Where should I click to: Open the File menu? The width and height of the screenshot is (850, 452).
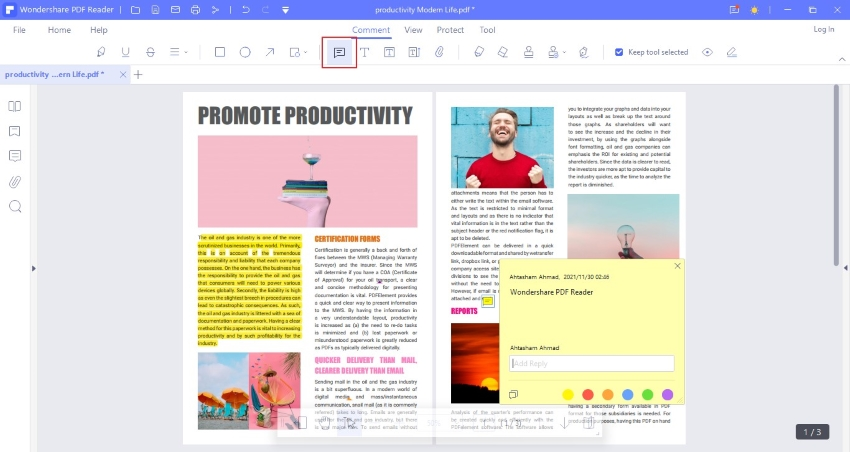19,30
